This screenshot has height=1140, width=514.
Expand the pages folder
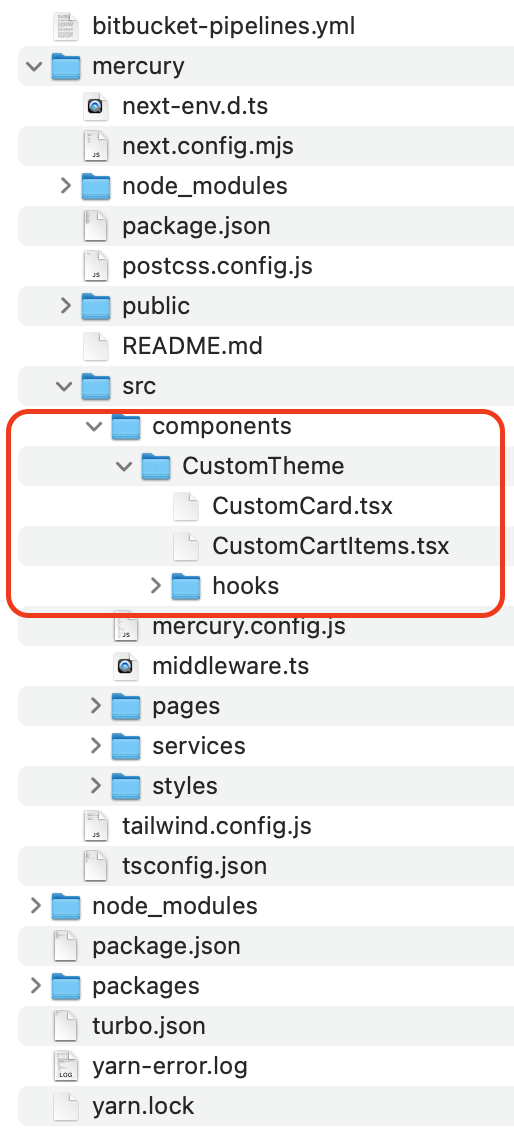point(95,705)
